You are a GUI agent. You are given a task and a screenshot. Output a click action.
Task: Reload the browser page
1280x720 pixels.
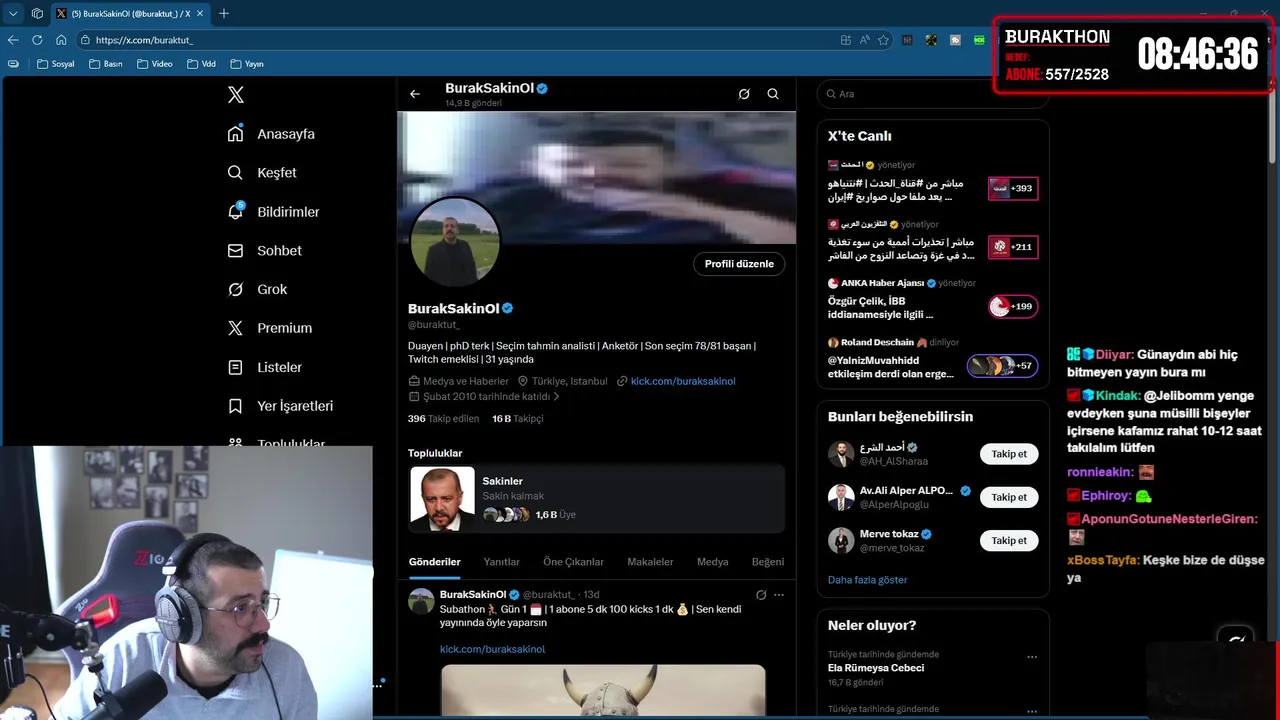pyautogui.click(x=37, y=40)
